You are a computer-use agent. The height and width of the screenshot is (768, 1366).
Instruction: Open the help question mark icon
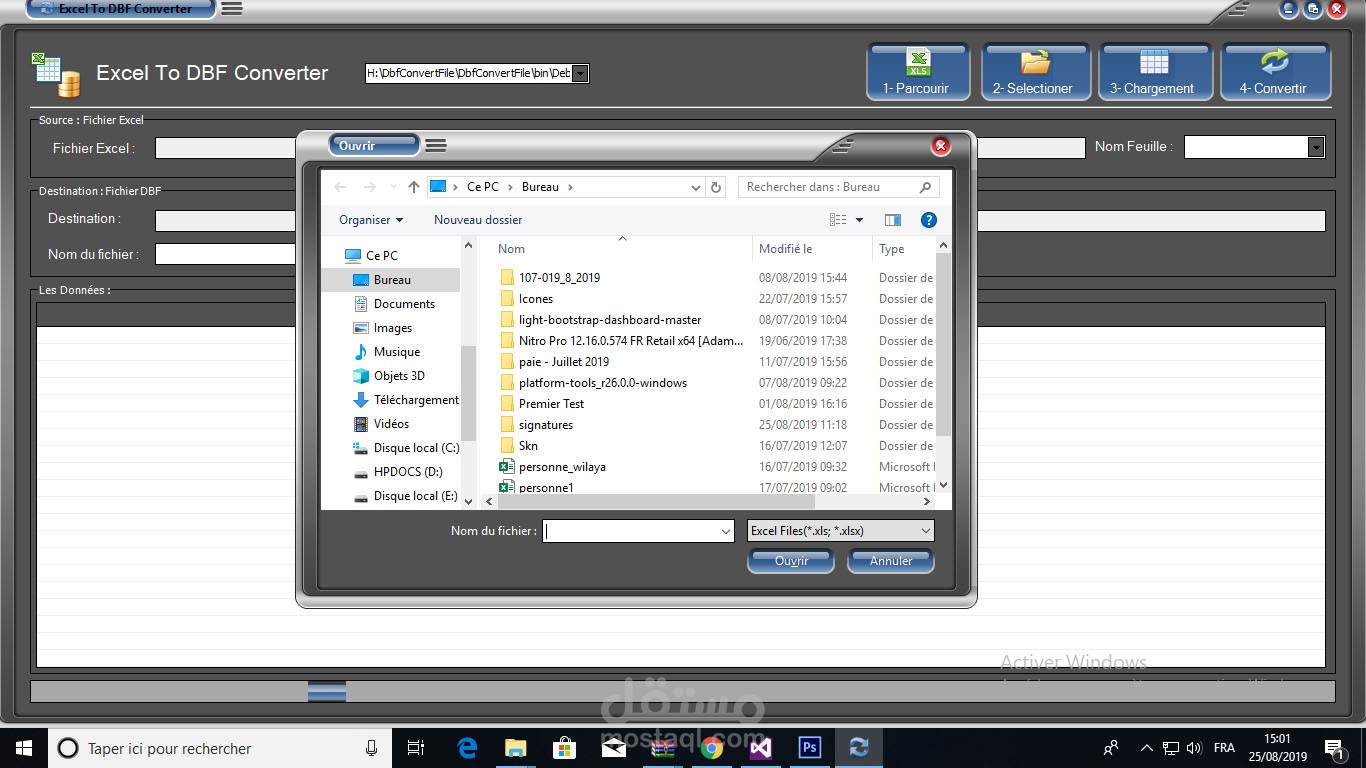point(928,220)
